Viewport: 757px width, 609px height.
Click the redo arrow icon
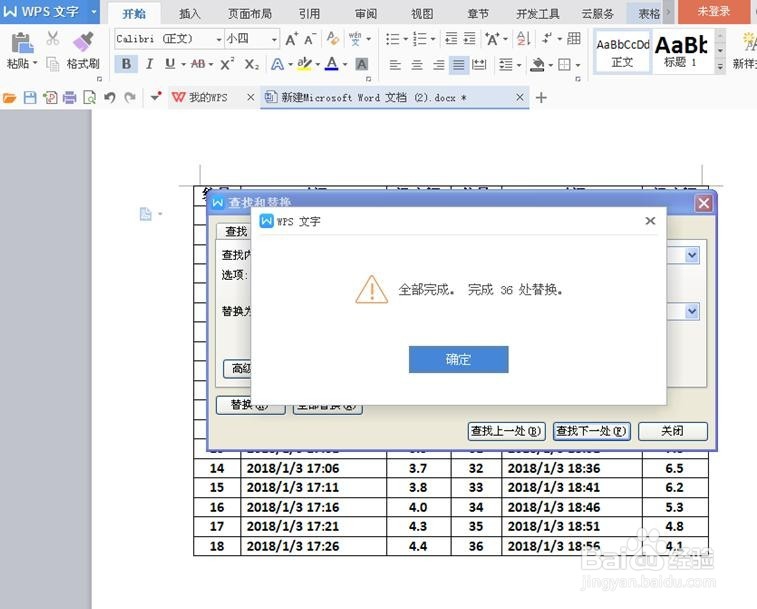pos(129,98)
